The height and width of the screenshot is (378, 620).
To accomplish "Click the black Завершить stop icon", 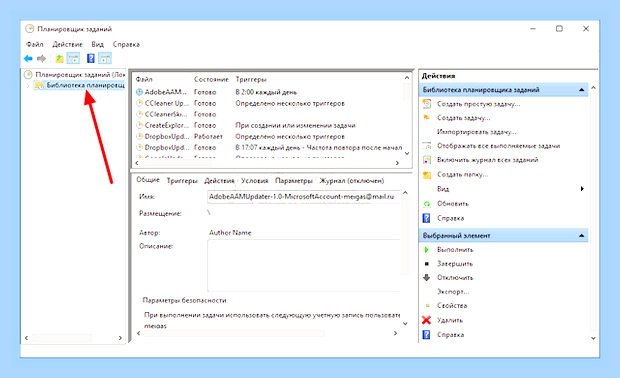I will point(427,264).
